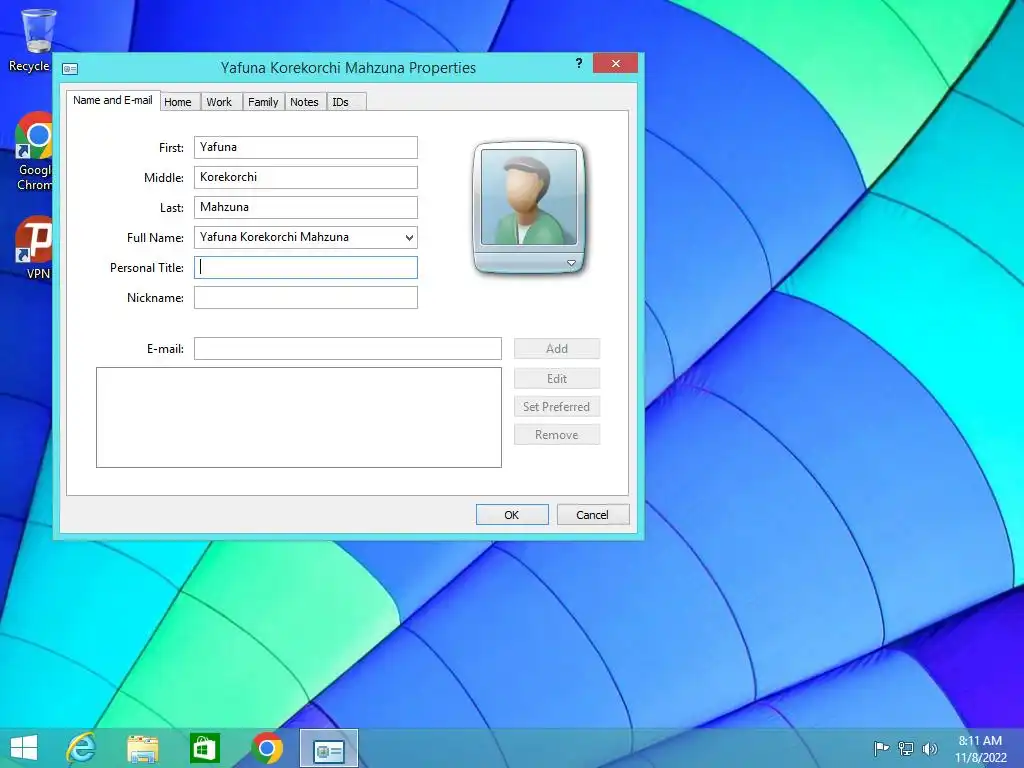Select the VPN desktop shortcut icon
Screen dimensions: 1024x768
click(x=35, y=247)
